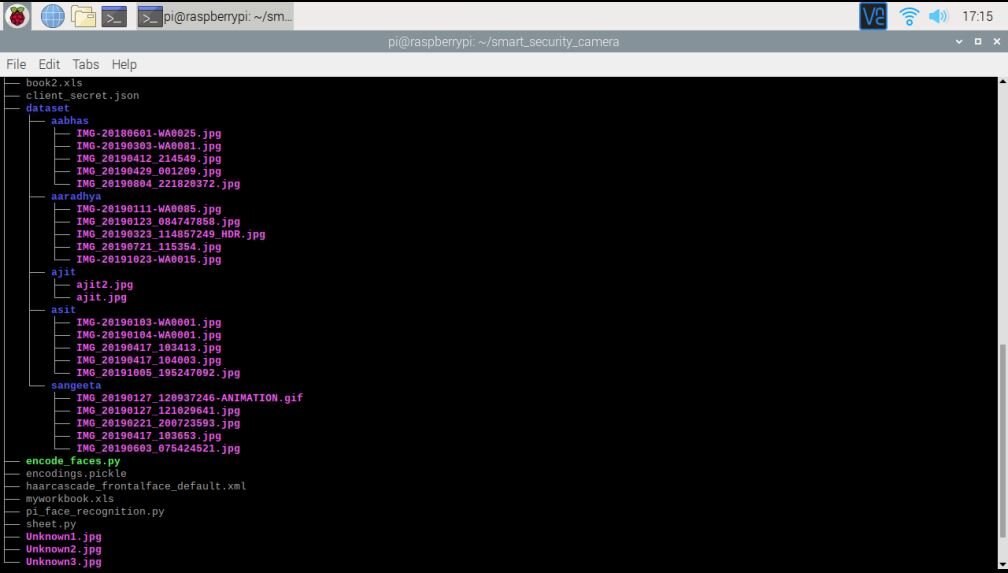Click the ajit folder name
The width and height of the screenshot is (1008, 573).
point(63,272)
